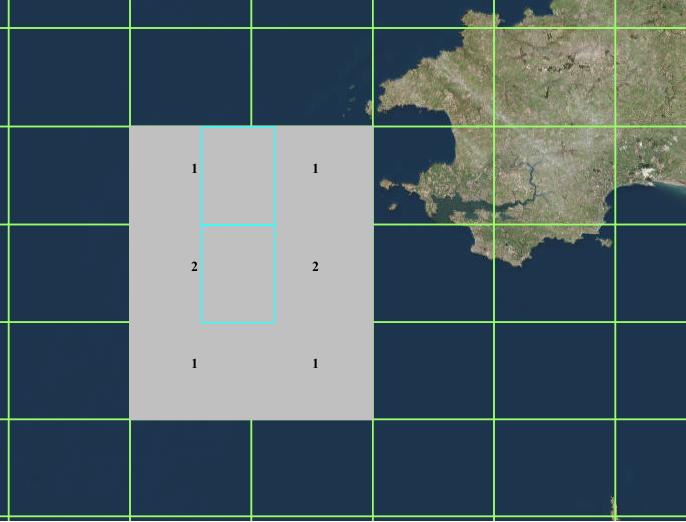Click the tiny island at map's bottom-right edge

[614, 507]
